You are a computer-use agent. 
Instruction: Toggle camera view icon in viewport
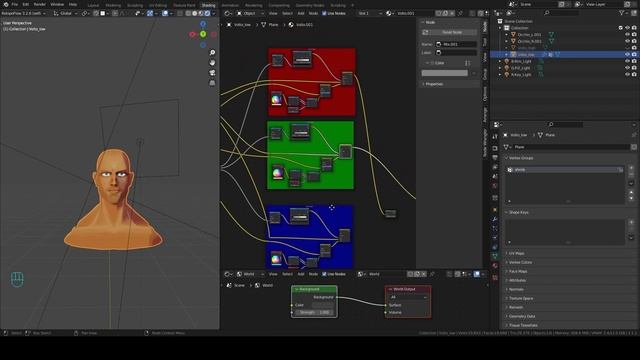click(212, 73)
